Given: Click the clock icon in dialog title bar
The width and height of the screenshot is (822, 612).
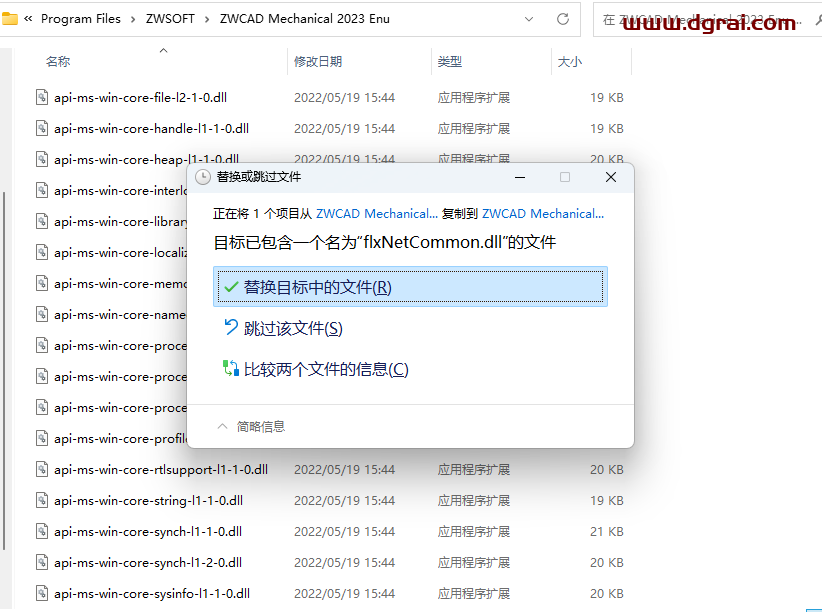Looking at the screenshot, I should pyautogui.click(x=202, y=177).
